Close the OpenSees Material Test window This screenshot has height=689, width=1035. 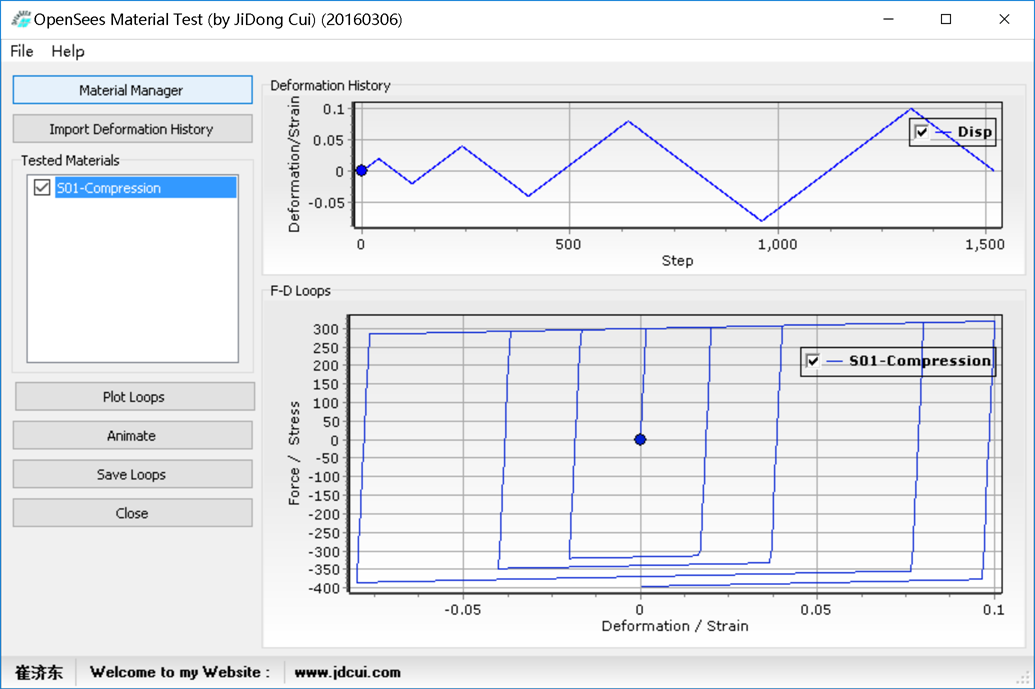tap(1004, 19)
